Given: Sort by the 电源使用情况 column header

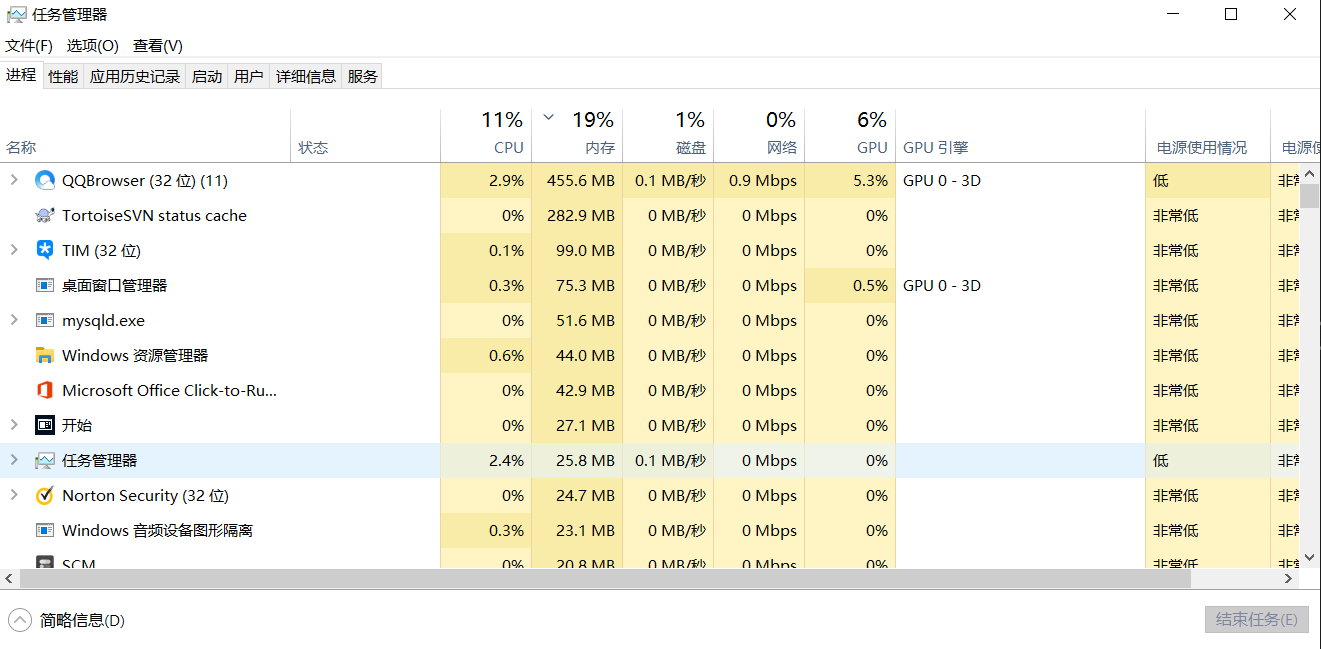Looking at the screenshot, I should tap(1208, 136).
